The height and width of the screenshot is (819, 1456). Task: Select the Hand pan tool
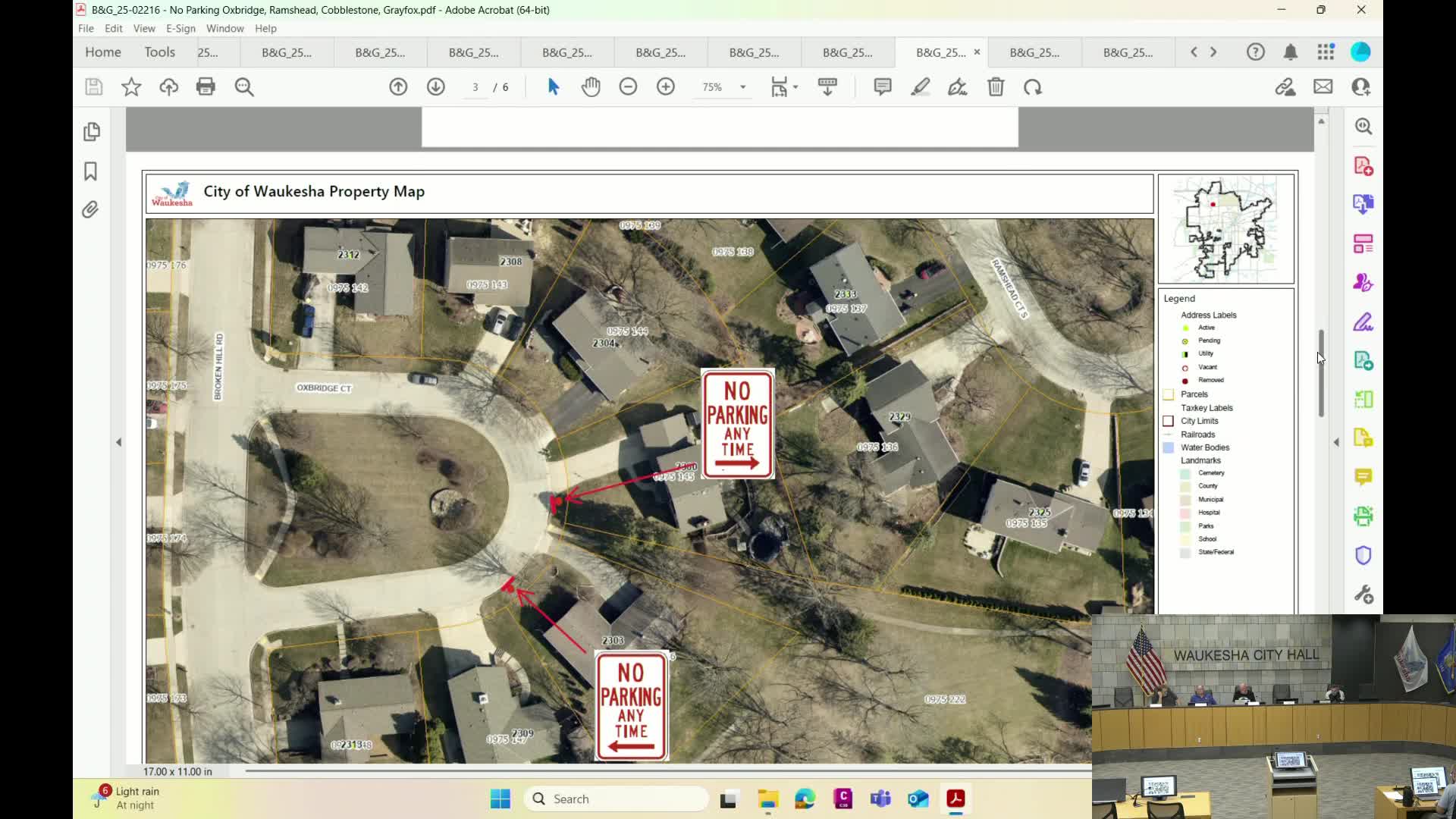pyautogui.click(x=591, y=86)
